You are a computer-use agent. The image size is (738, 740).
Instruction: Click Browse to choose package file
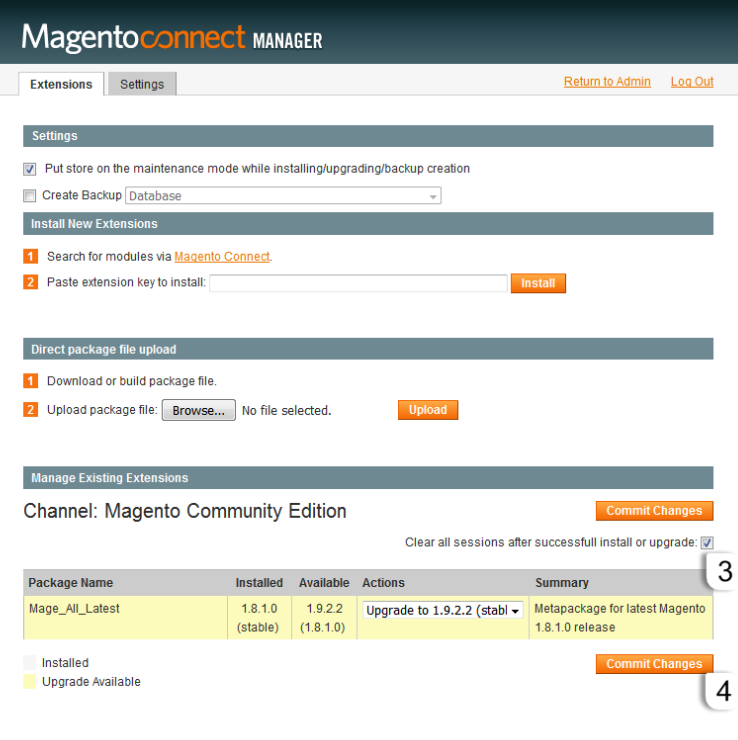coord(199,410)
